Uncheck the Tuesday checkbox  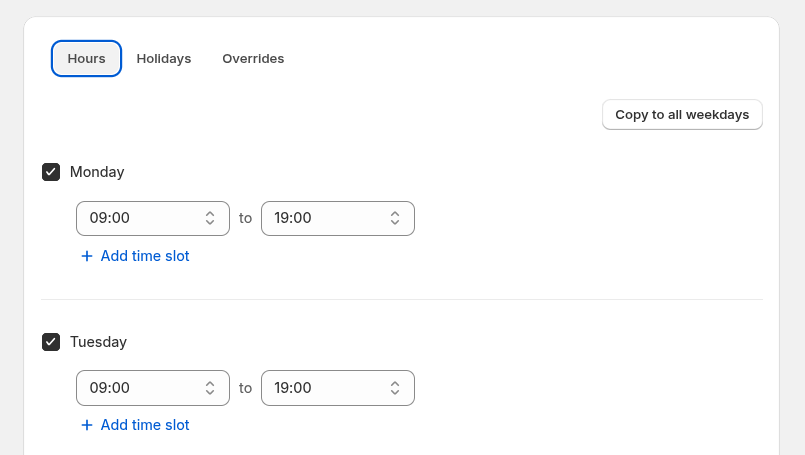51,342
